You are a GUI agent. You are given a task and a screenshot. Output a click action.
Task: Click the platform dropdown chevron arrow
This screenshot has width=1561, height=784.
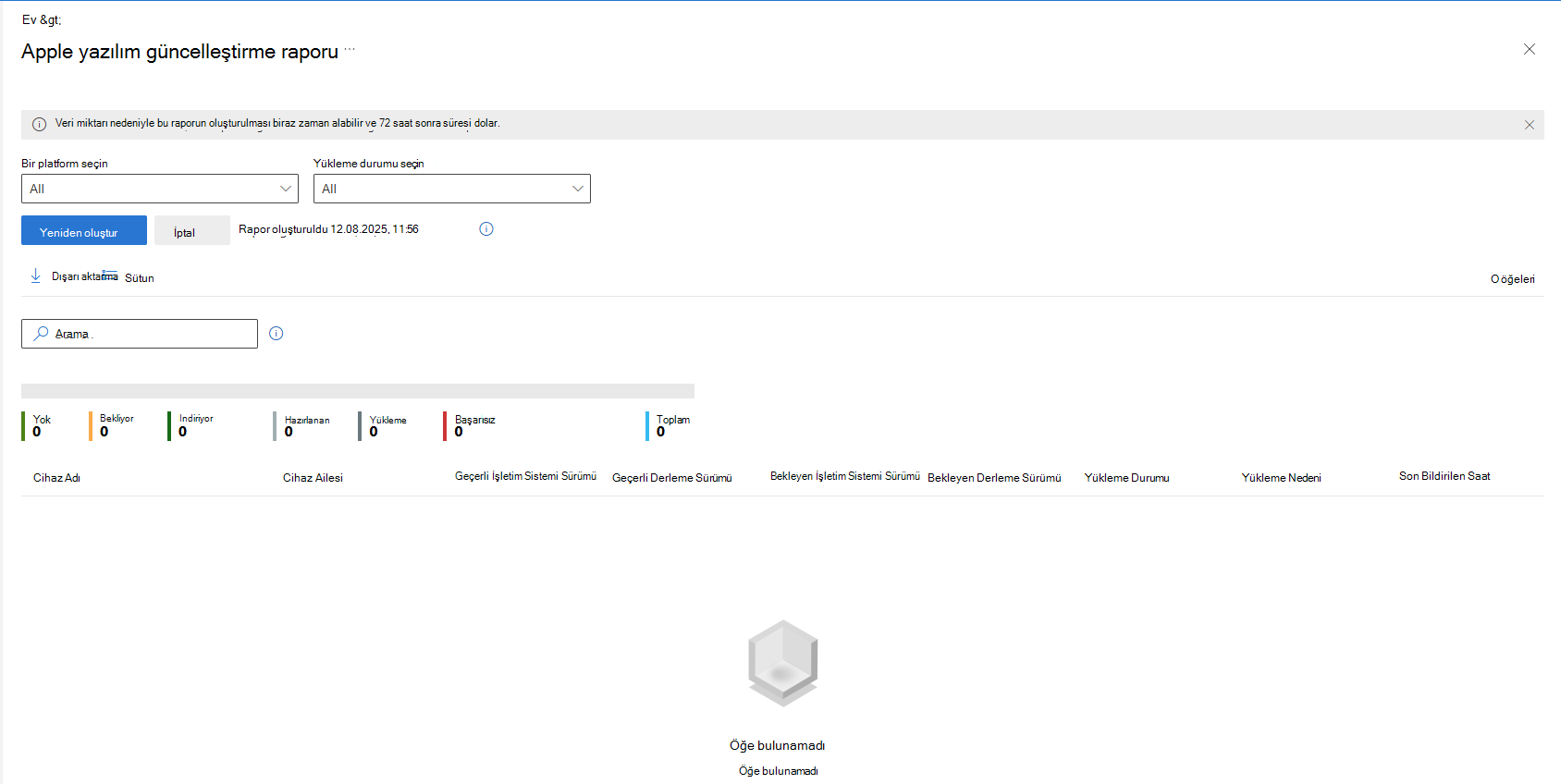pos(286,189)
